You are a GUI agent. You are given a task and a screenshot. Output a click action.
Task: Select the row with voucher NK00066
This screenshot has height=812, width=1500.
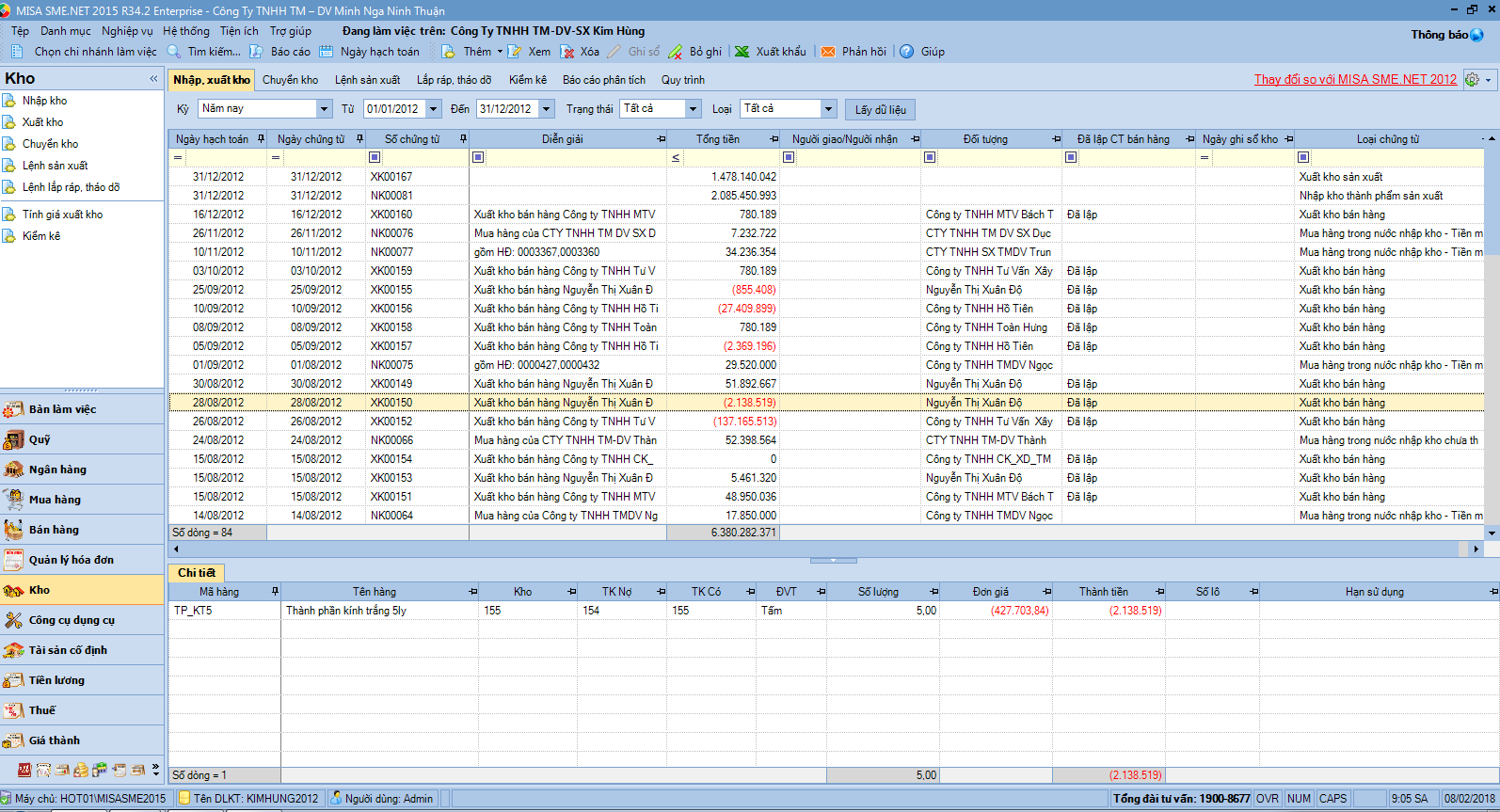click(x=826, y=440)
